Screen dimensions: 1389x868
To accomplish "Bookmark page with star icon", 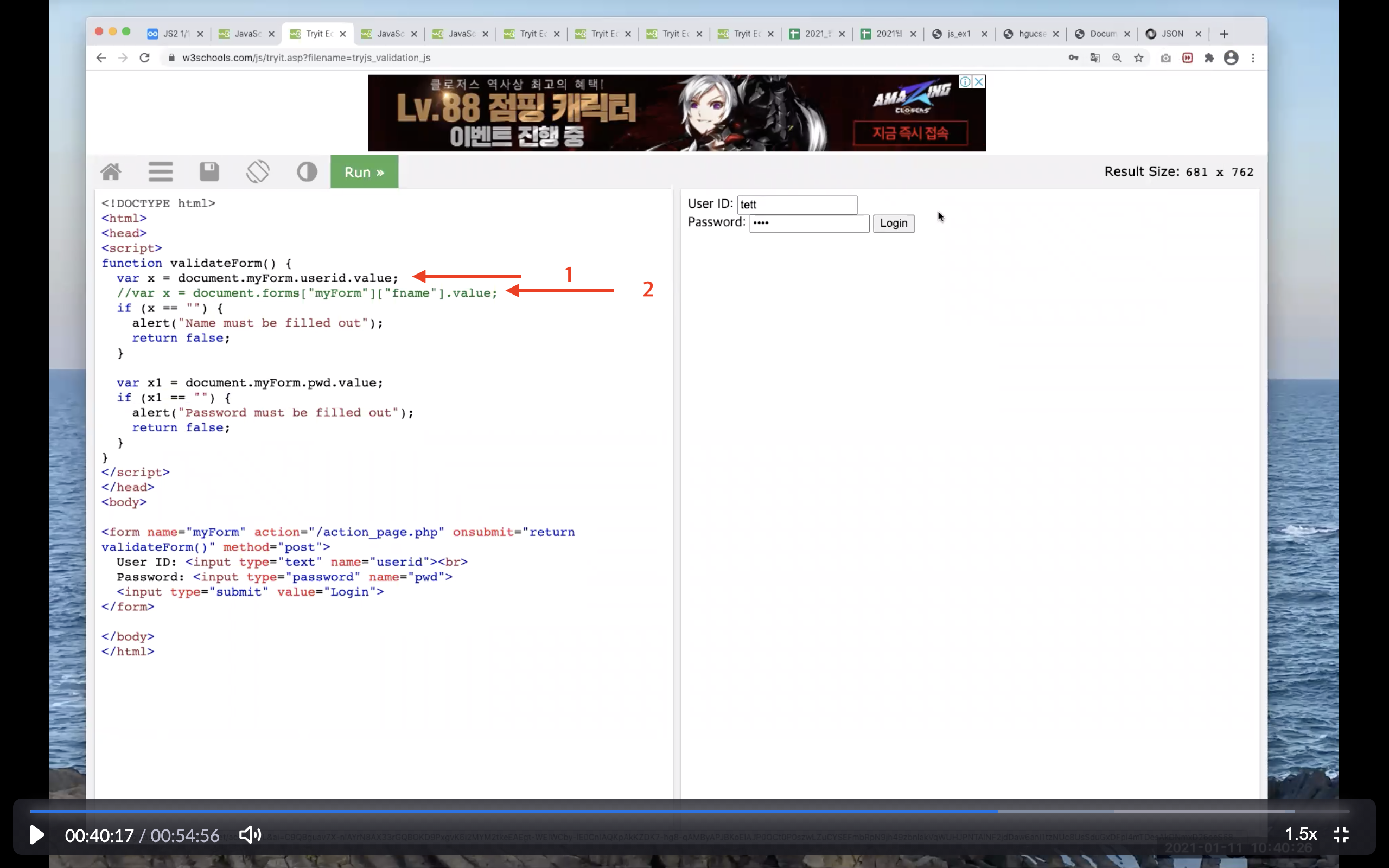I will pyautogui.click(x=1139, y=58).
